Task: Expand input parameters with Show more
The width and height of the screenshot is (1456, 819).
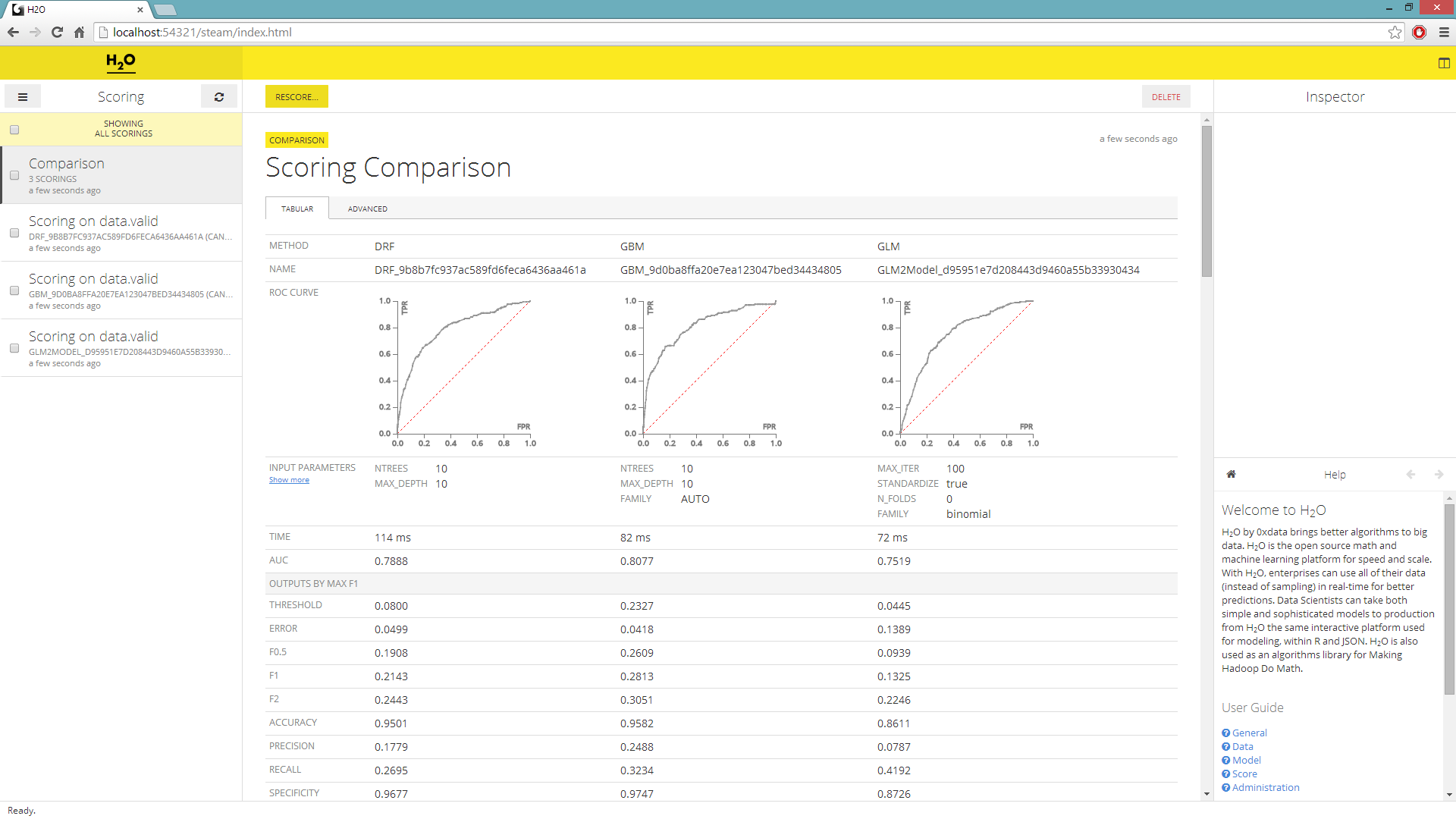Action: (289, 480)
